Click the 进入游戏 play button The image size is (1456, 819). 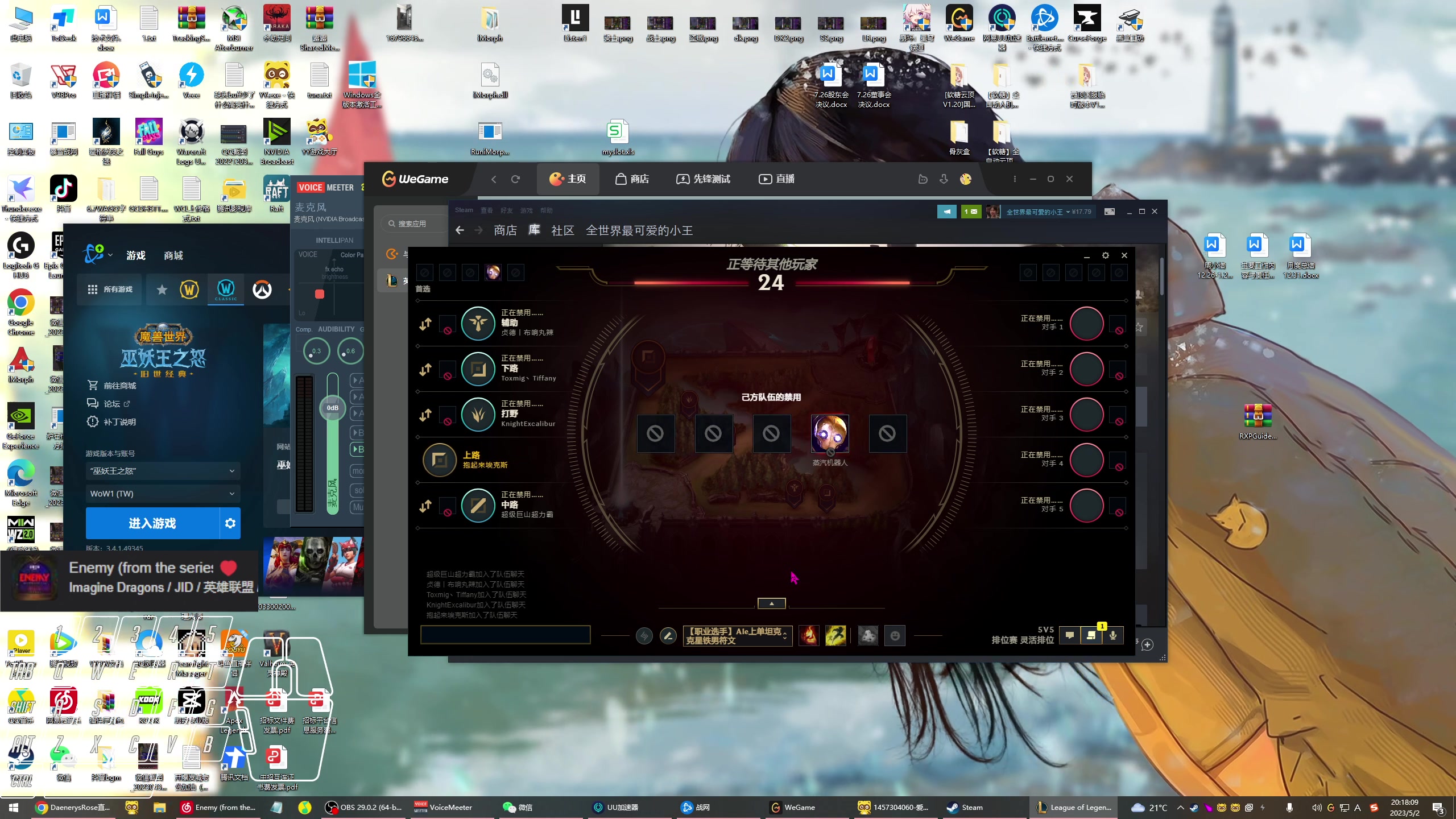(152, 523)
